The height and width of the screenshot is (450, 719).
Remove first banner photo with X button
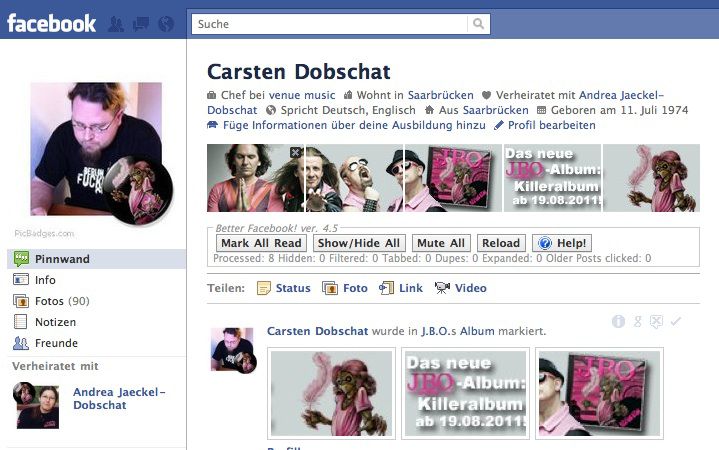click(296, 152)
